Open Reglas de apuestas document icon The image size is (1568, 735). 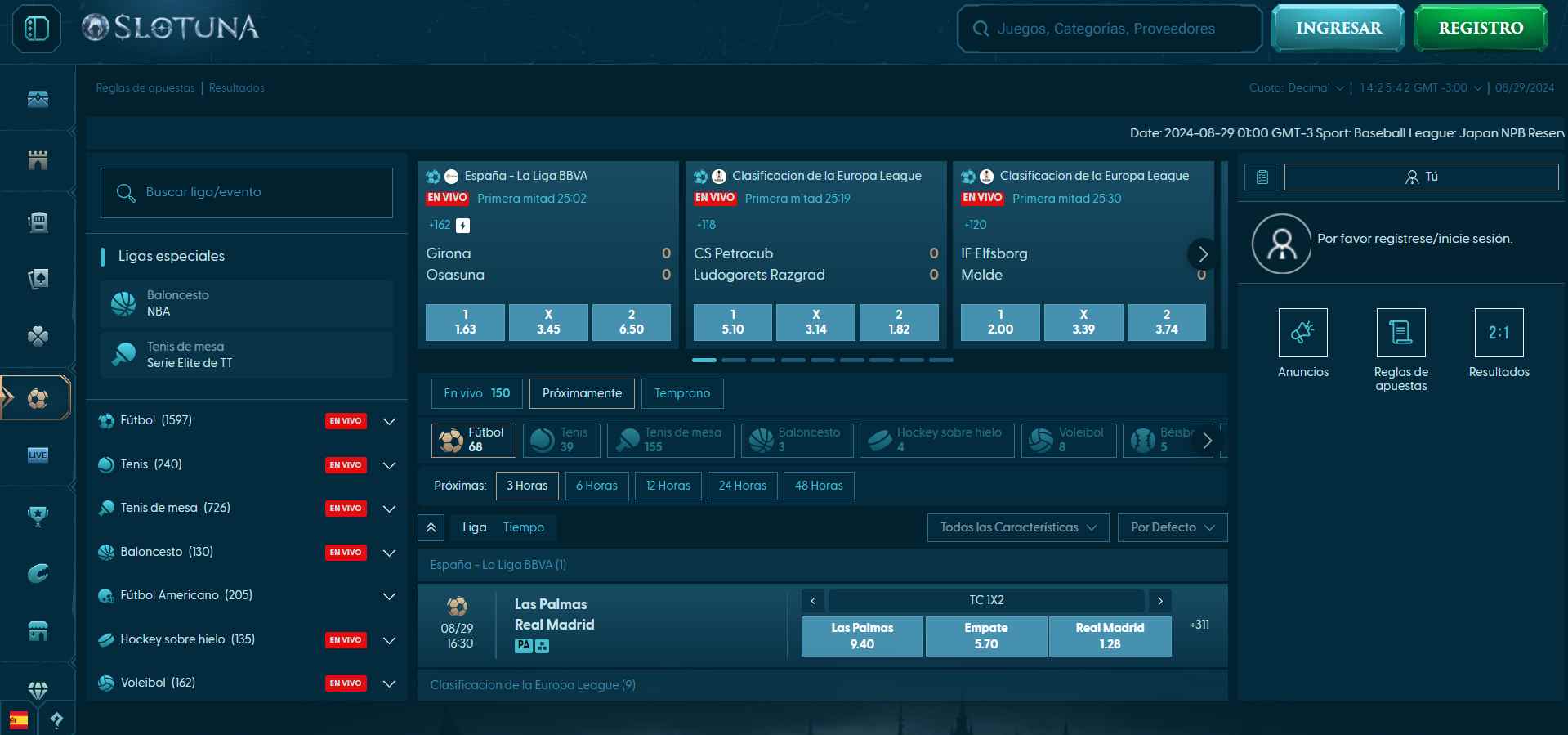point(1400,333)
